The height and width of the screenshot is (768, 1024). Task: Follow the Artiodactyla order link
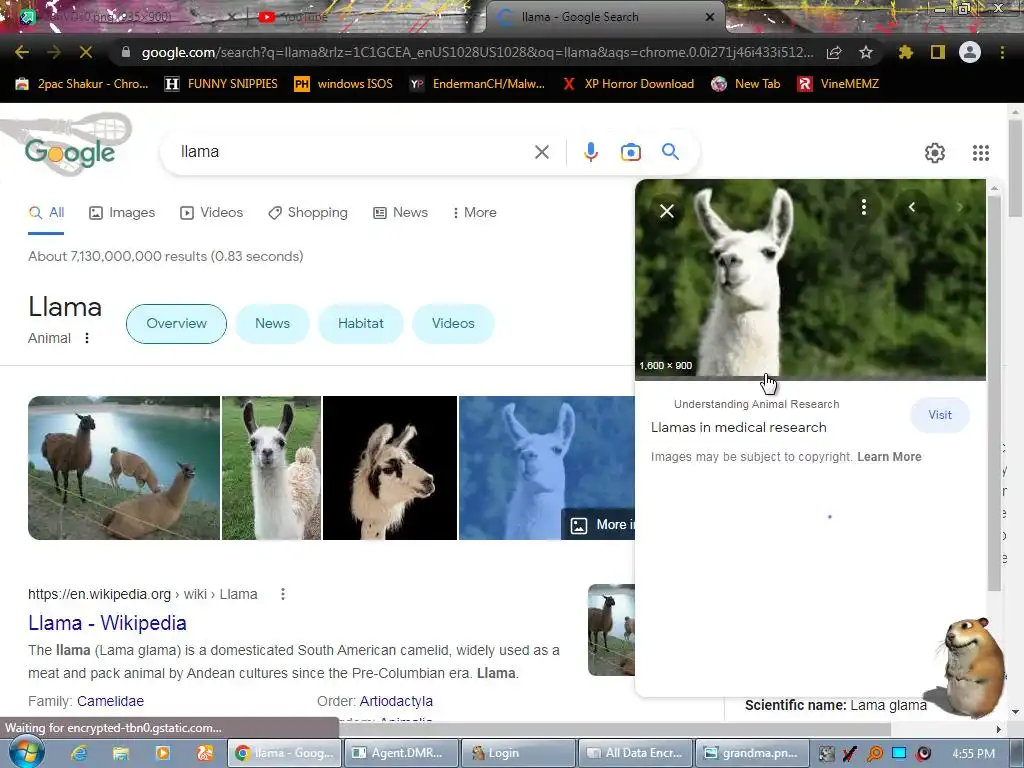pyautogui.click(x=396, y=701)
